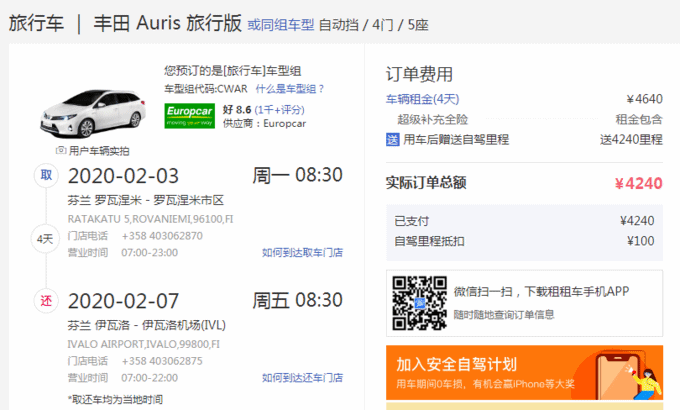Click the 用车后赠送自驾里程 text
Viewport: 680px width, 410px height.
pyautogui.click(x=456, y=140)
